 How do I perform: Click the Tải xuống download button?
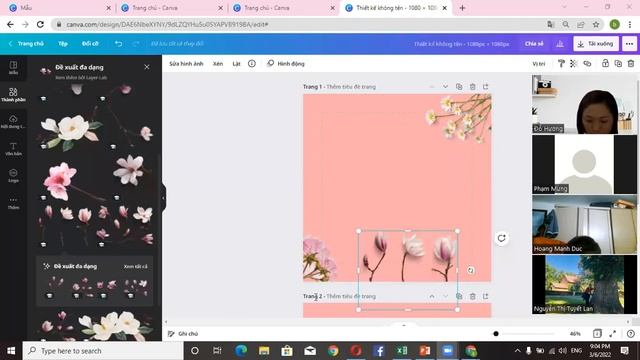pos(596,44)
